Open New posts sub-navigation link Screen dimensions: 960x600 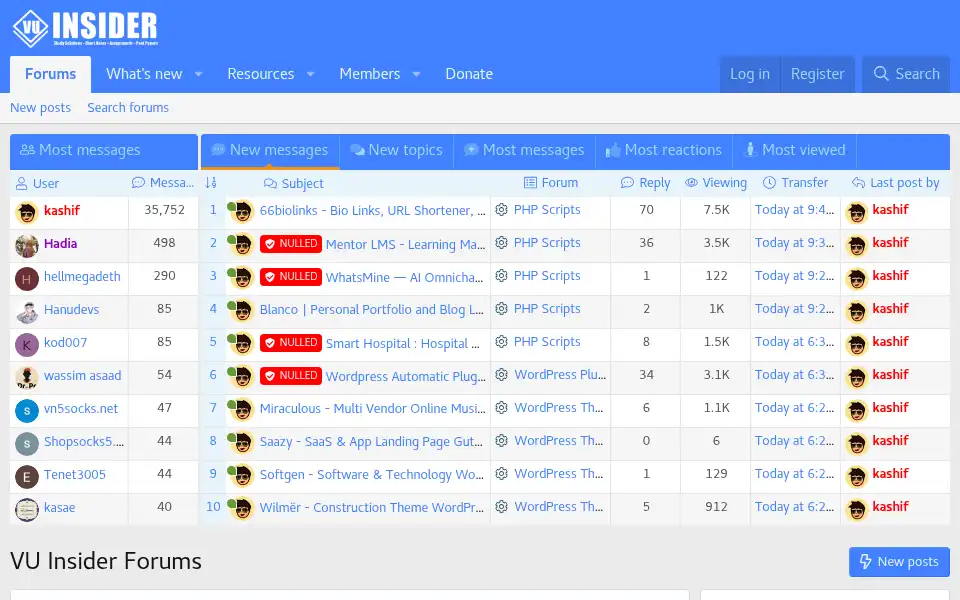click(x=40, y=108)
